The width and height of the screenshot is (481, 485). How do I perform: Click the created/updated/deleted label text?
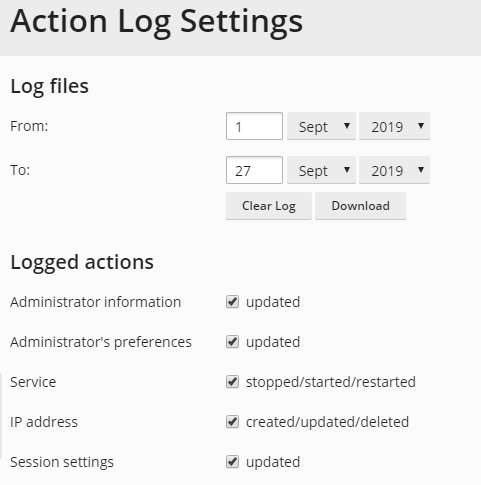pyautogui.click(x=327, y=422)
